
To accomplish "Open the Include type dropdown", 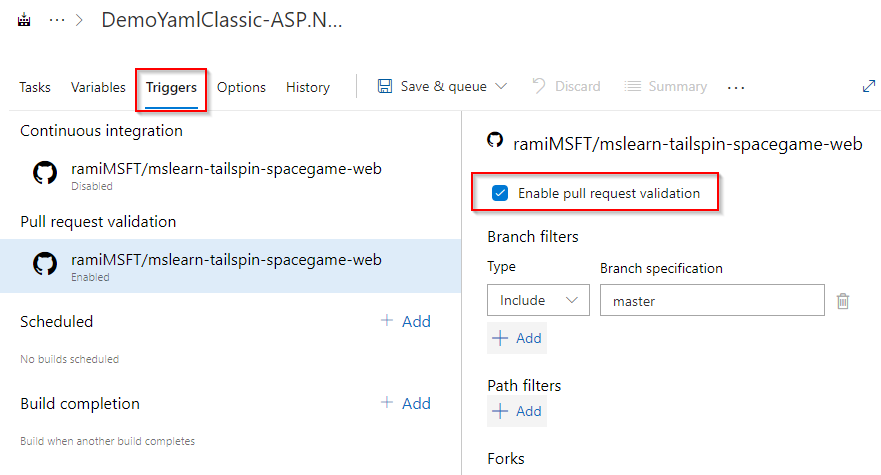I will tap(538, 300).
